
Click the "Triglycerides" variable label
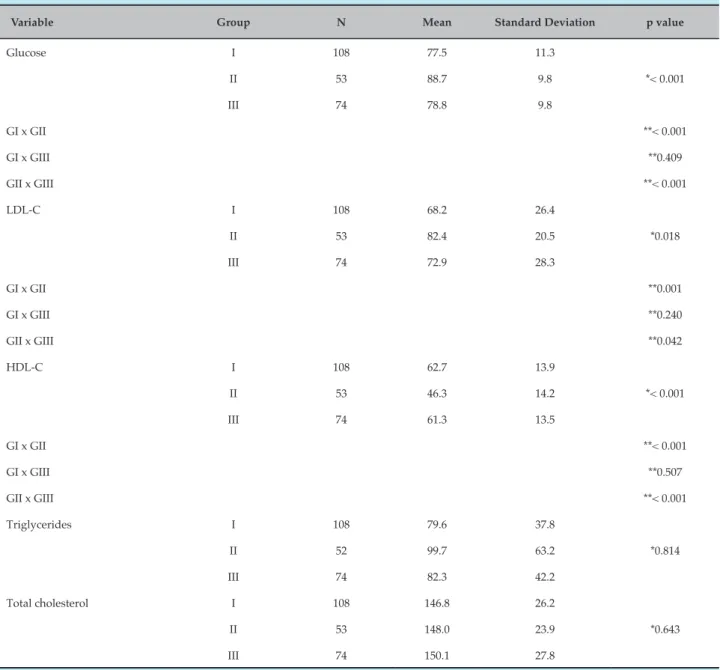point(39,525)
